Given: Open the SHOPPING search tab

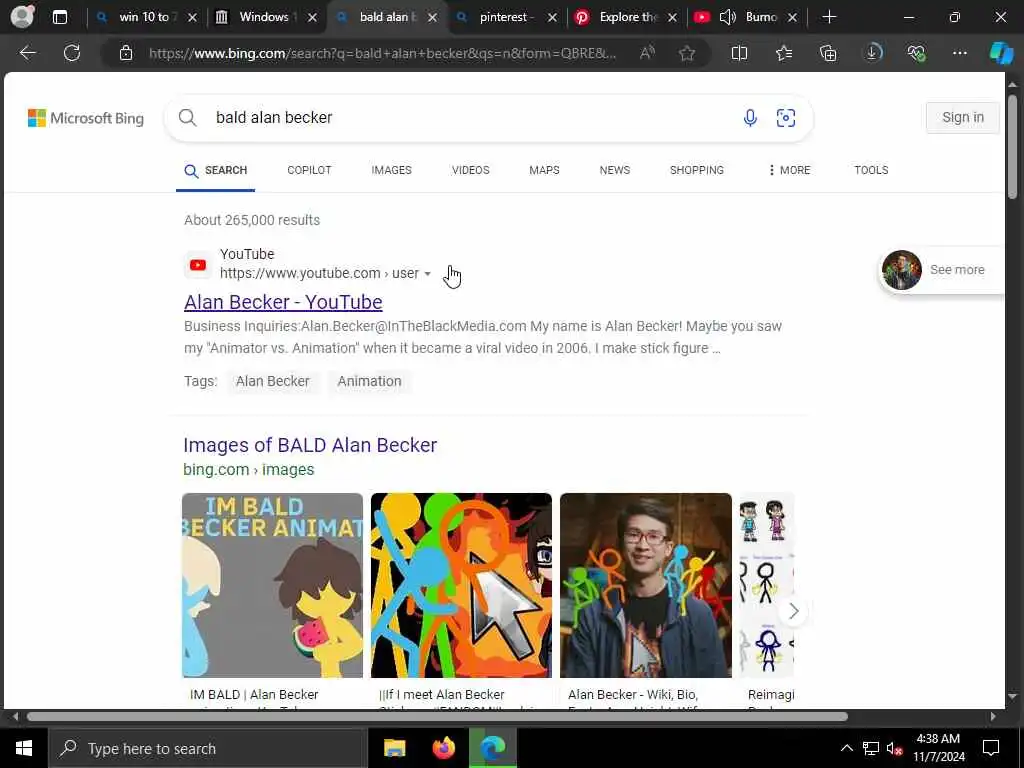Looking at the screenshot, I should click(697, 170).
